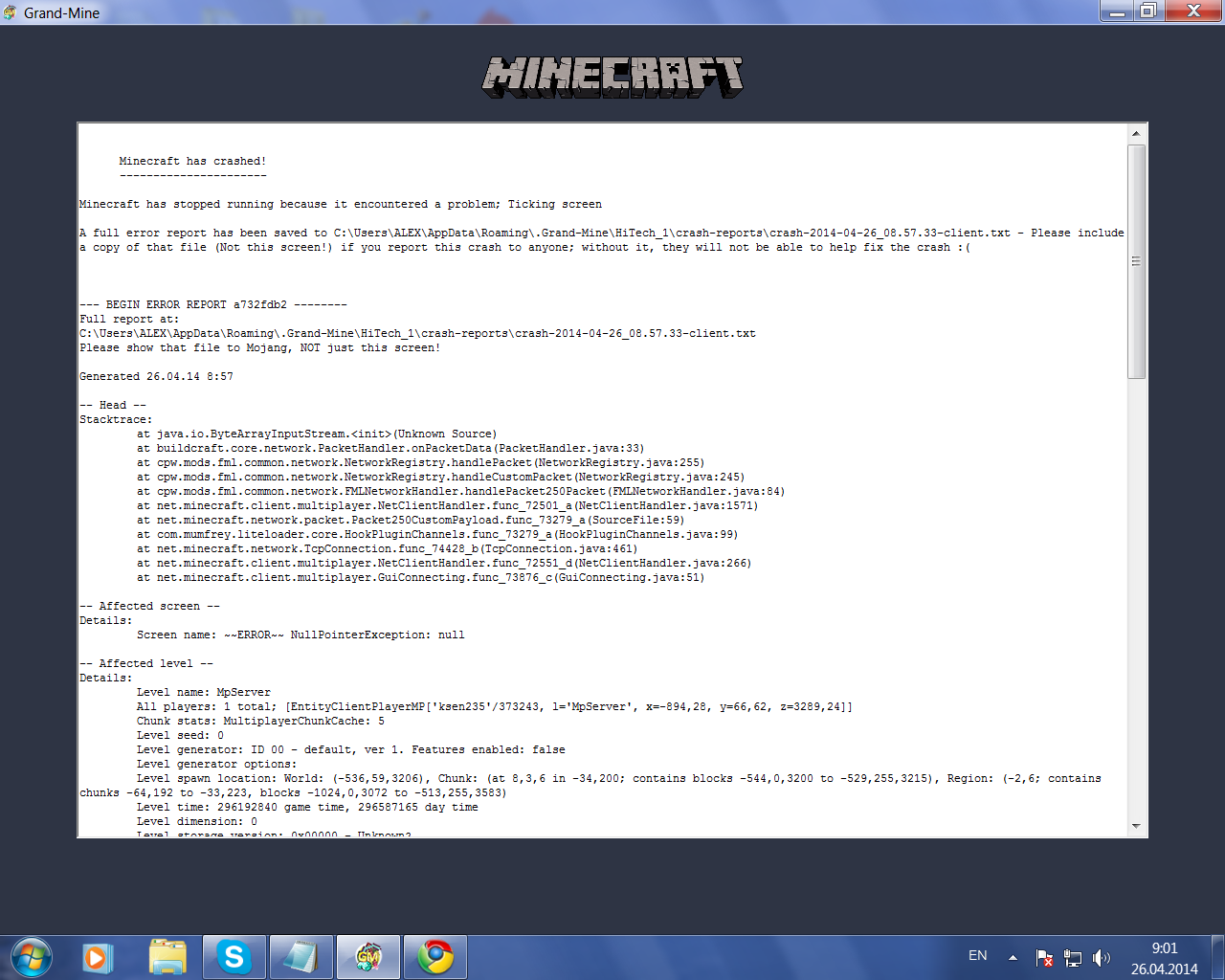Click the crash report scrollbar down arrow
Image resolution: width=1225 pixels, height=980 pixels.
pyautogui.click(x=1136, y=826)
